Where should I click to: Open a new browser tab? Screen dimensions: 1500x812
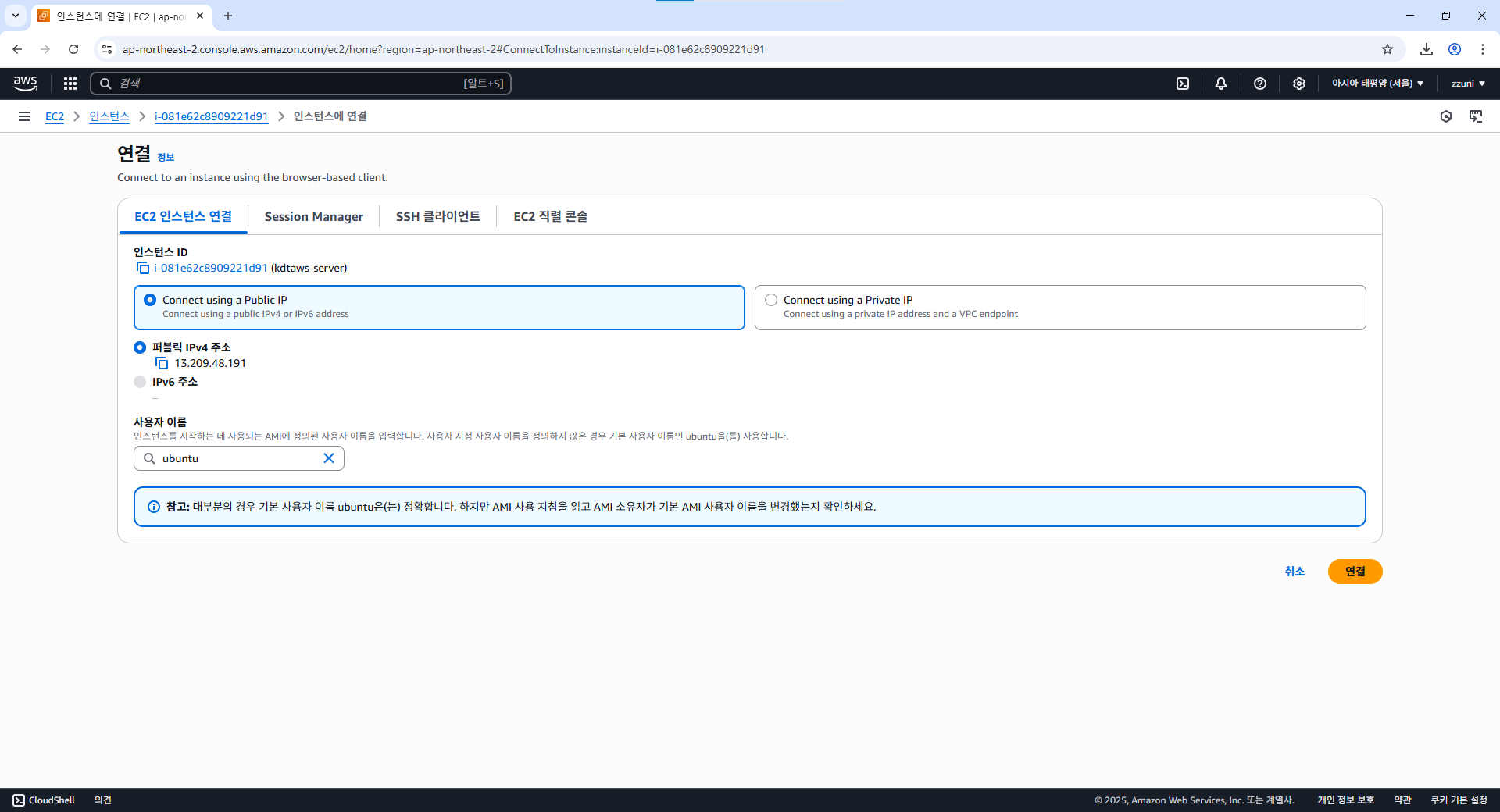pyautogui.click(x=228, y=16)
